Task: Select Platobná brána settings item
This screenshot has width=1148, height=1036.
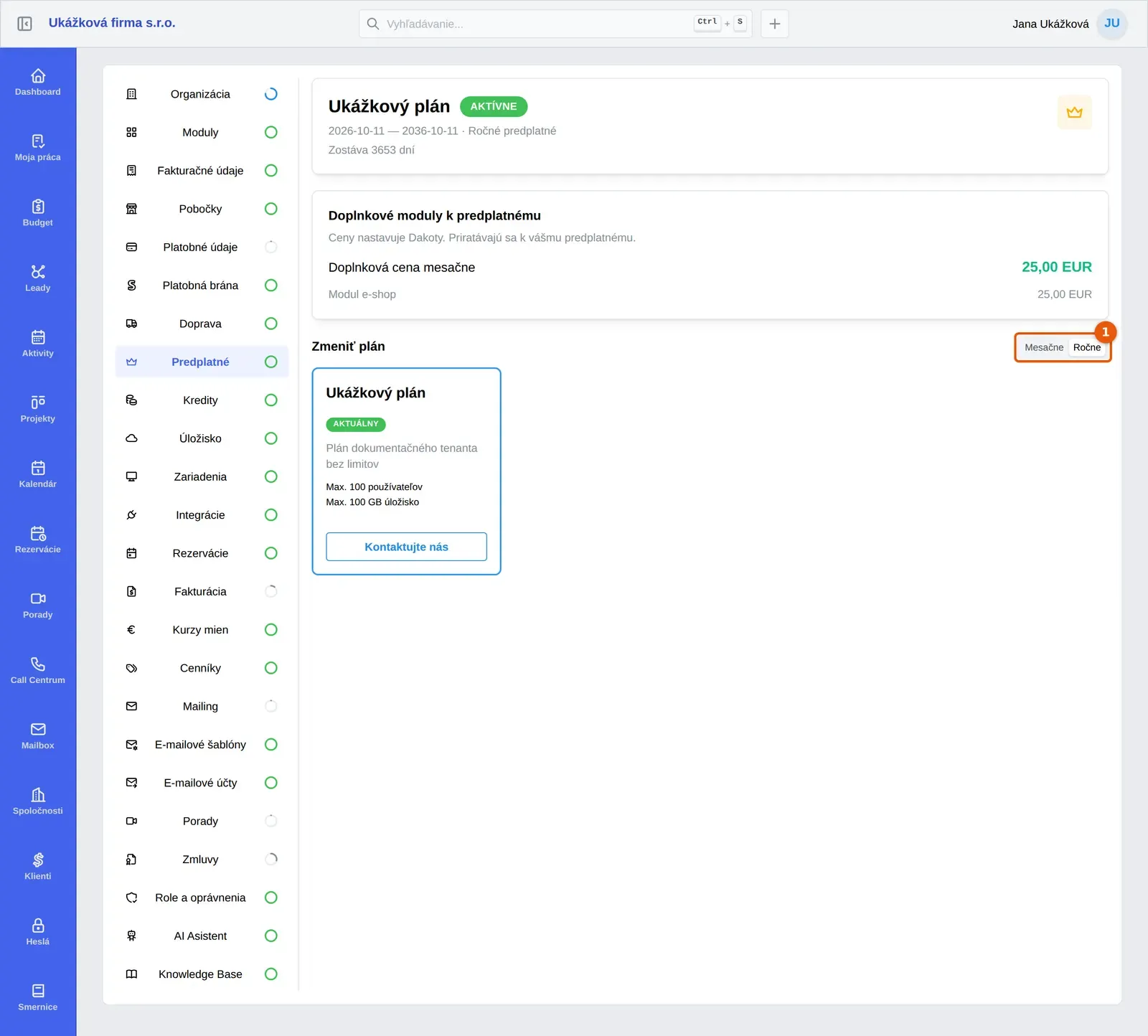Action: [x=202, y=286]
